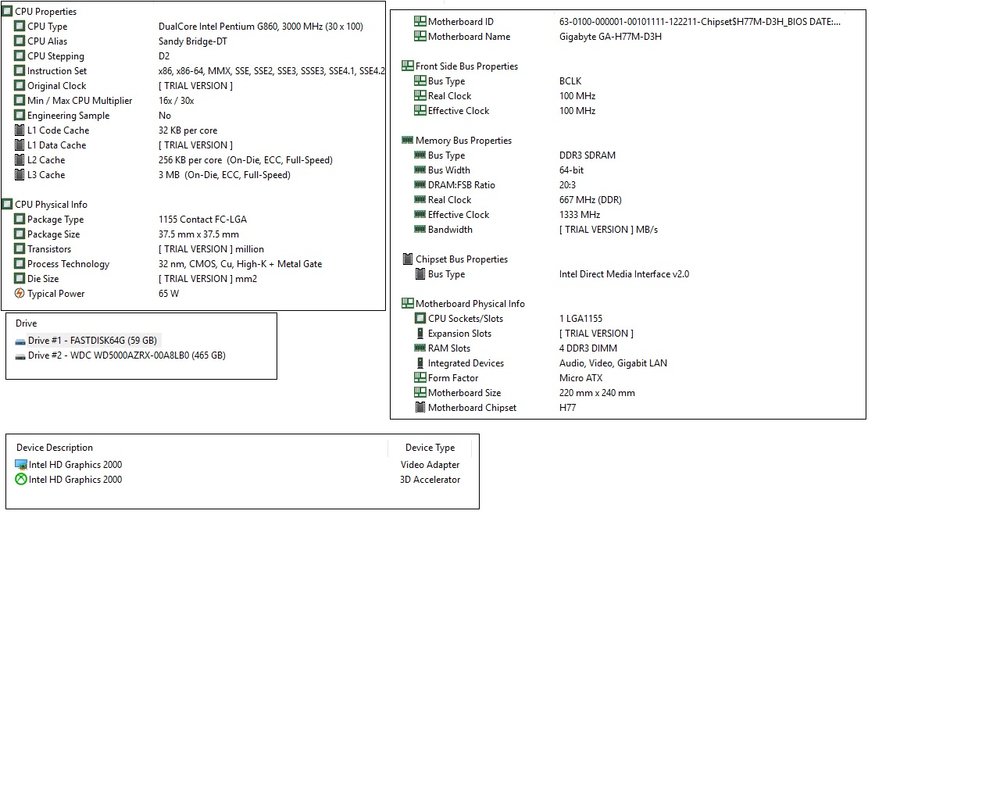
Task: Click the Motherboard Physical Info icon
Action: [x=408, y=303]
